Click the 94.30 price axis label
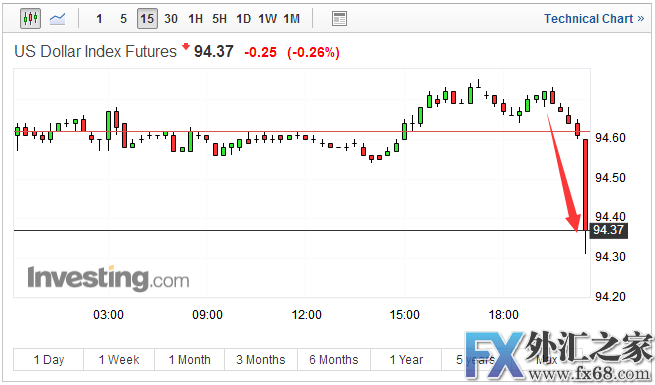655x385 pixels. click(x=610, y=256)
